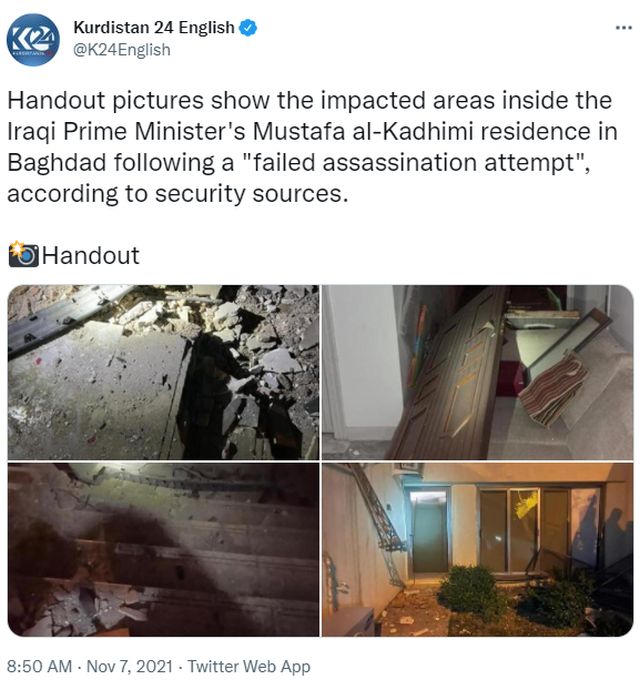Open Kurdistan 24 profile avatar
This screenshot has width=640, height=680.
[x=33, y=40]
